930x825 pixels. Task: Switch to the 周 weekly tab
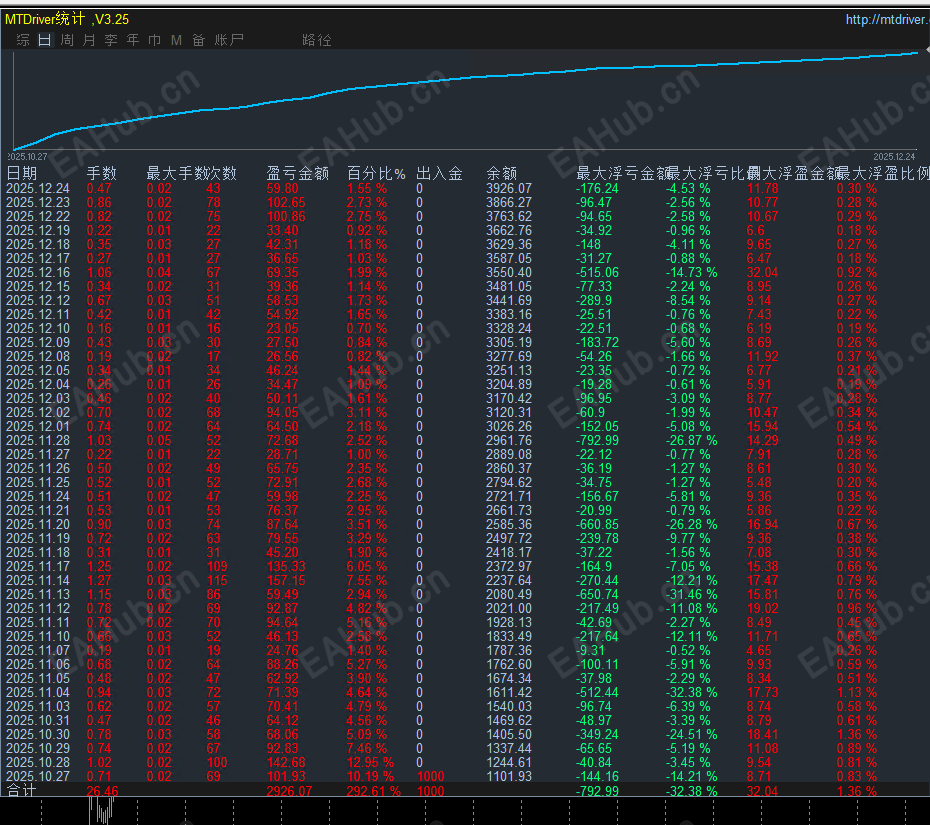coord(66,40)
